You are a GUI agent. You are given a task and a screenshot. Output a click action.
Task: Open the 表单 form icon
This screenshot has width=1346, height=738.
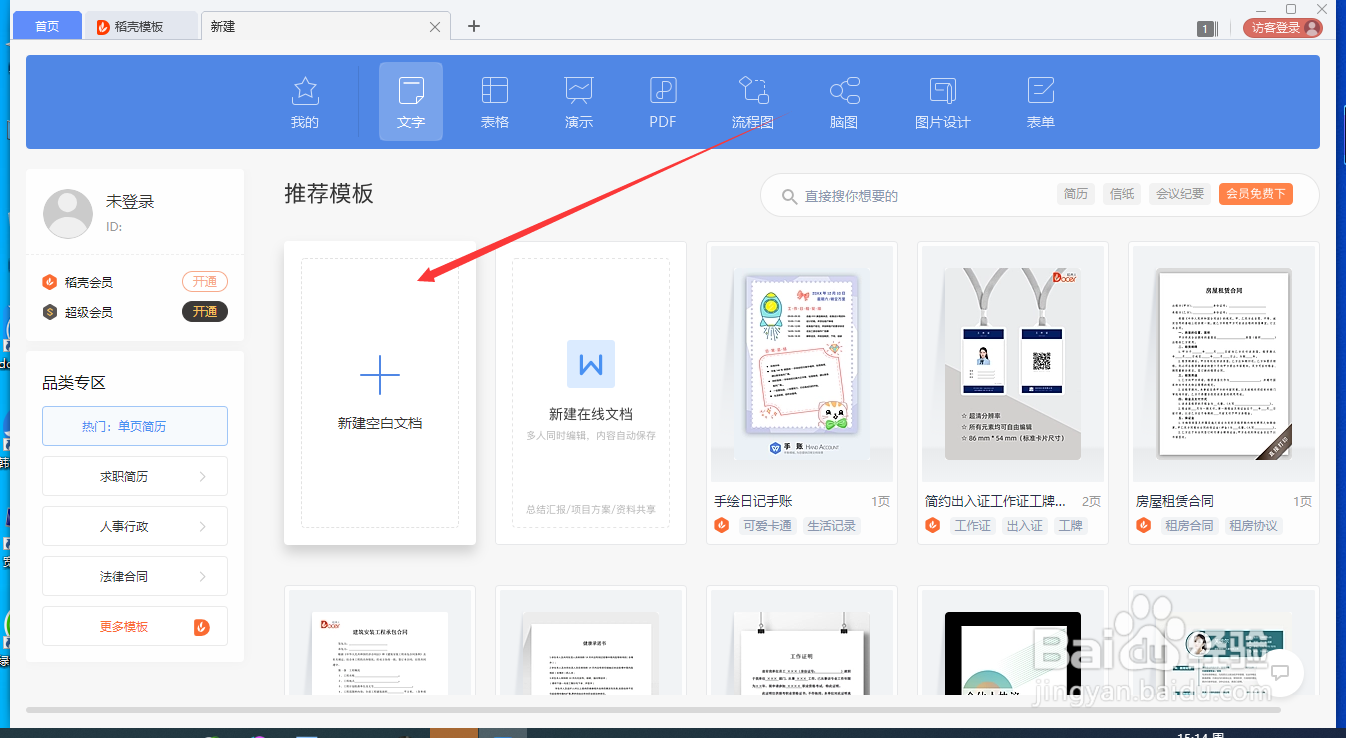(1040, 100)
